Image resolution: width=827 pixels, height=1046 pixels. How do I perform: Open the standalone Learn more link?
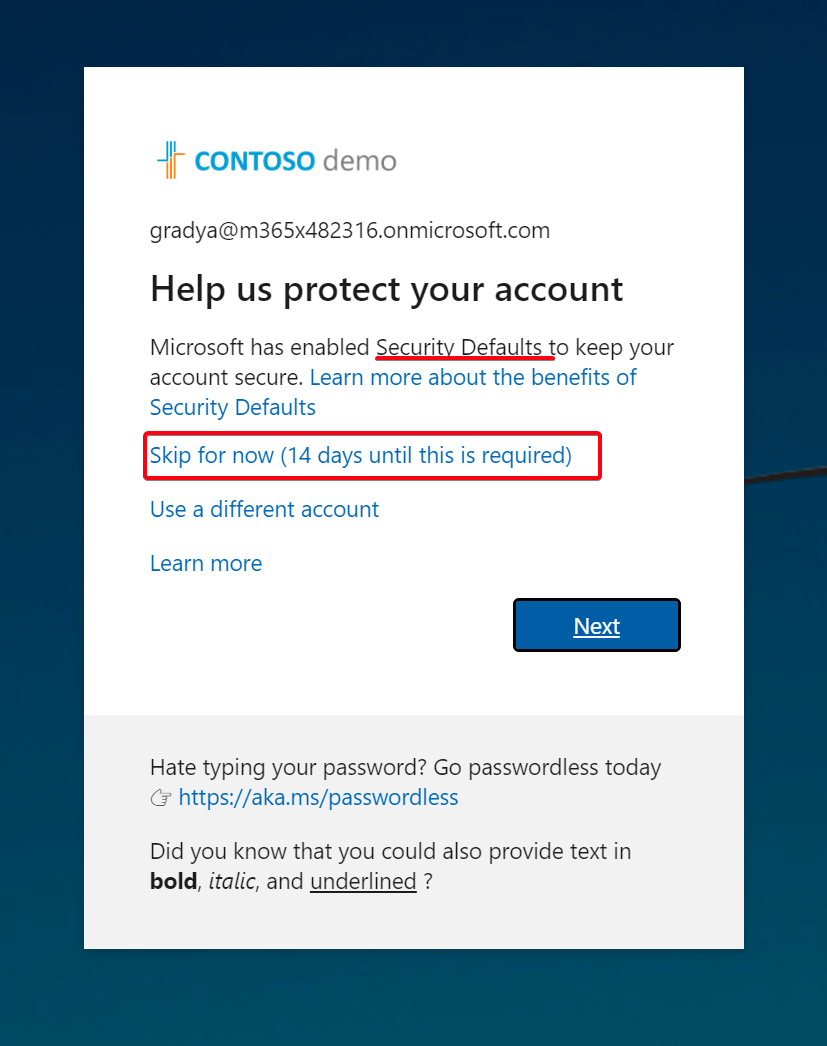click(206, 563)
